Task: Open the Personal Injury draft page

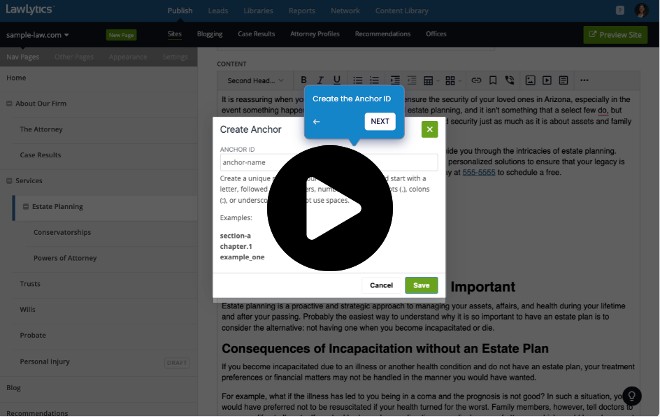Action: 45,361
